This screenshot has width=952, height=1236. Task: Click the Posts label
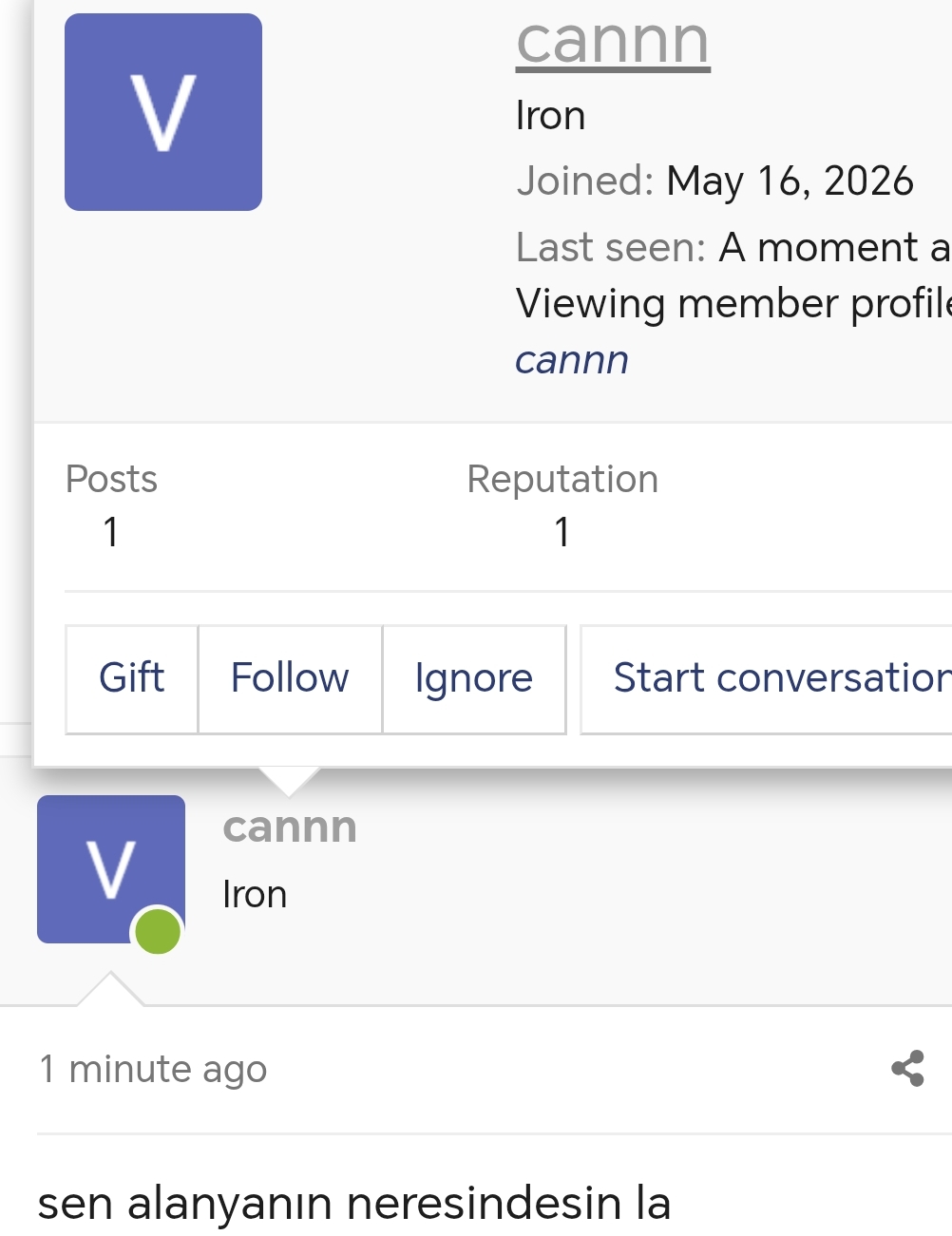pyautogui.click(x=111, y=479)
